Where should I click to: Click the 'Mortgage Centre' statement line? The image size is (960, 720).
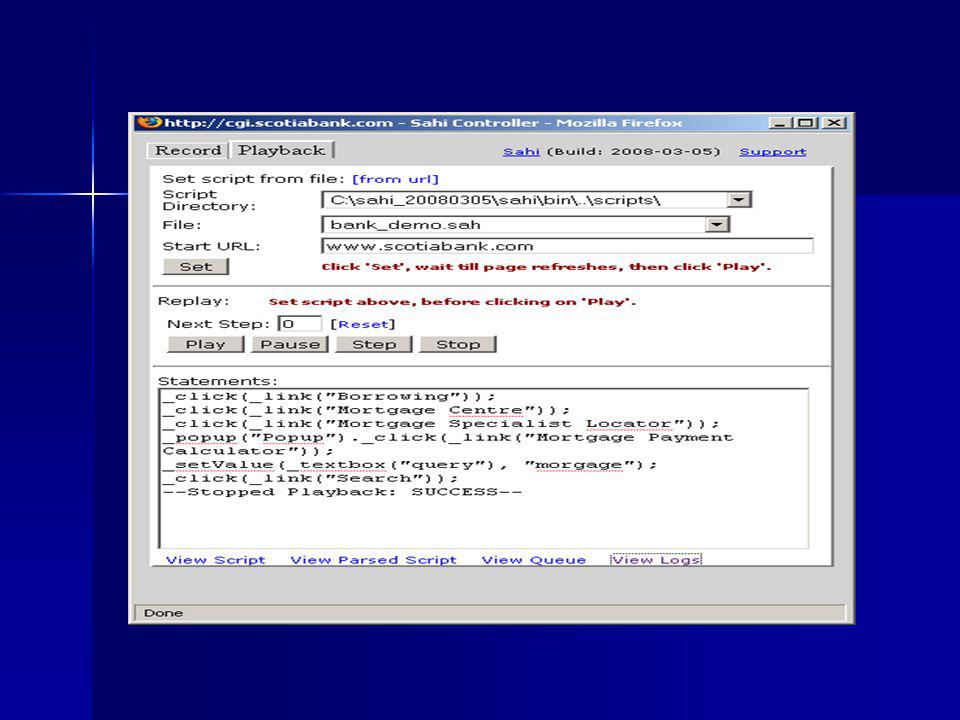click(367, 410)
